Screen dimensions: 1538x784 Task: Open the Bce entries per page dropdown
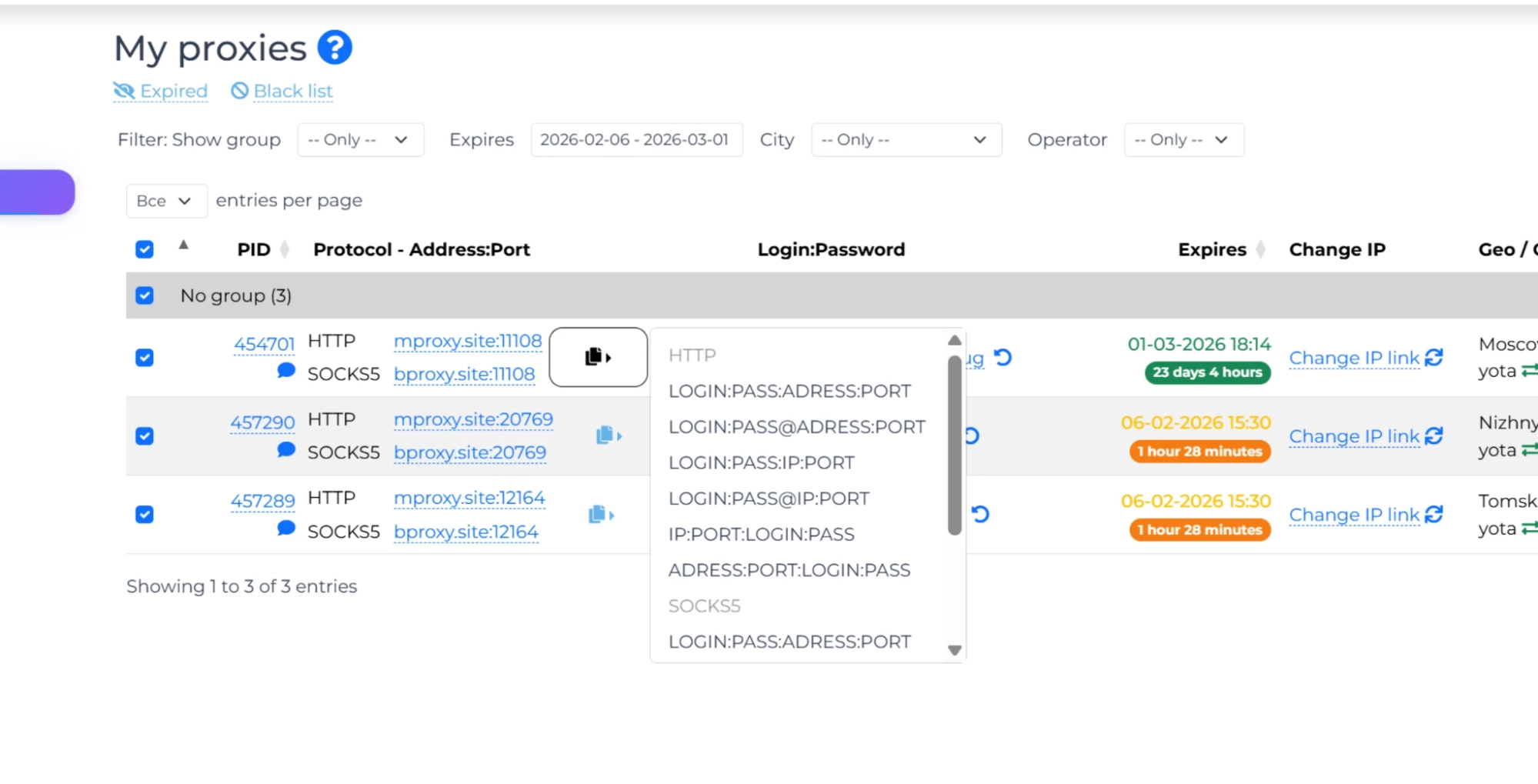click(166, 201)
